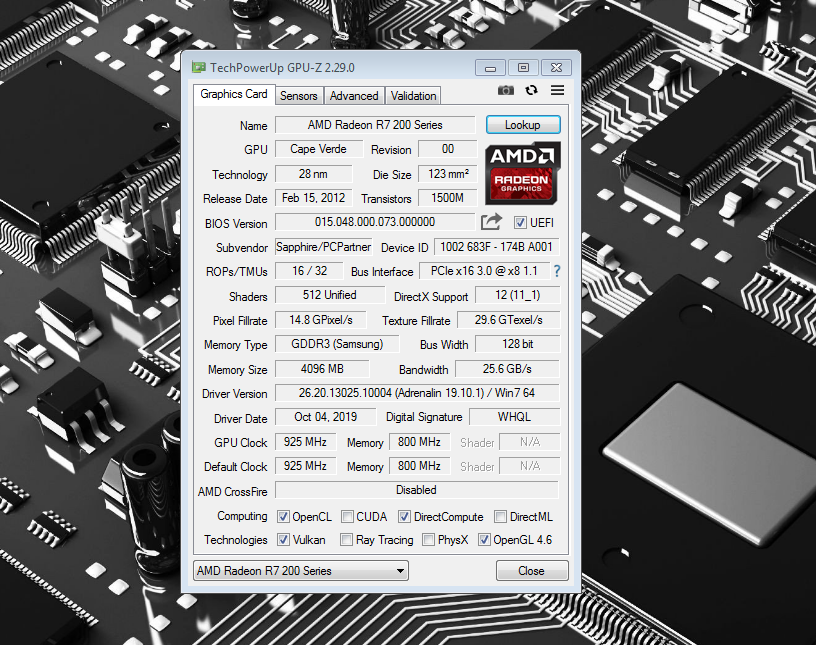The height and width of the screenshot is (645, 816).
Task: Click the BIOS Version field 015.048.000.073.000000
Action: coord(375,222)
